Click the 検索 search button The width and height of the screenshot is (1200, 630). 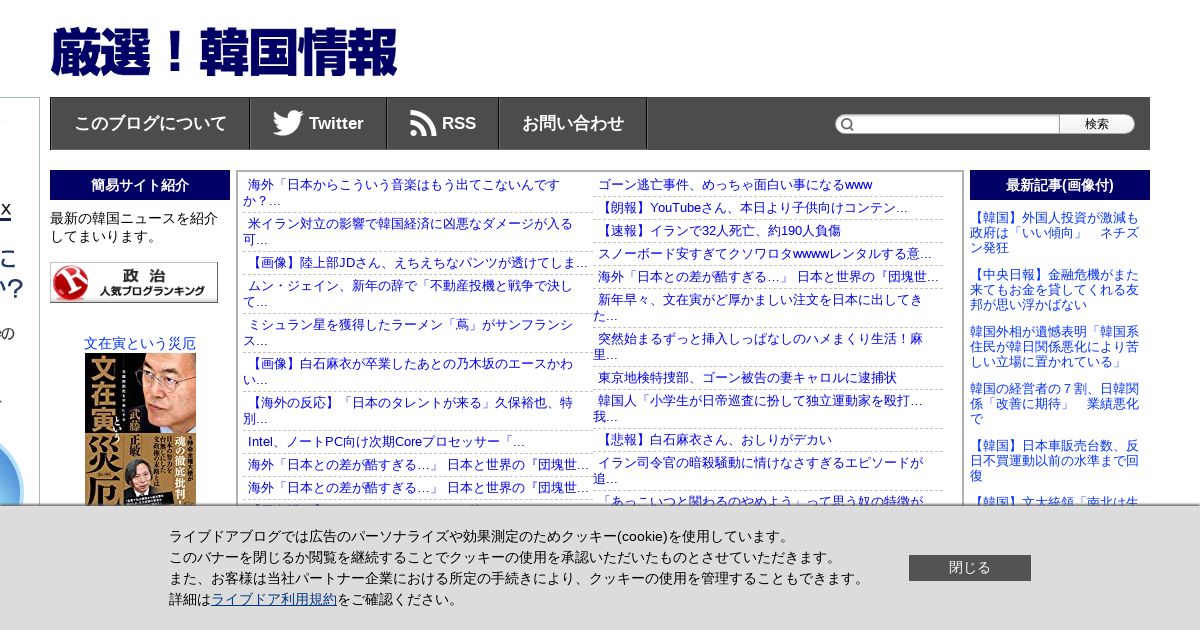(x=1097, y=124)
